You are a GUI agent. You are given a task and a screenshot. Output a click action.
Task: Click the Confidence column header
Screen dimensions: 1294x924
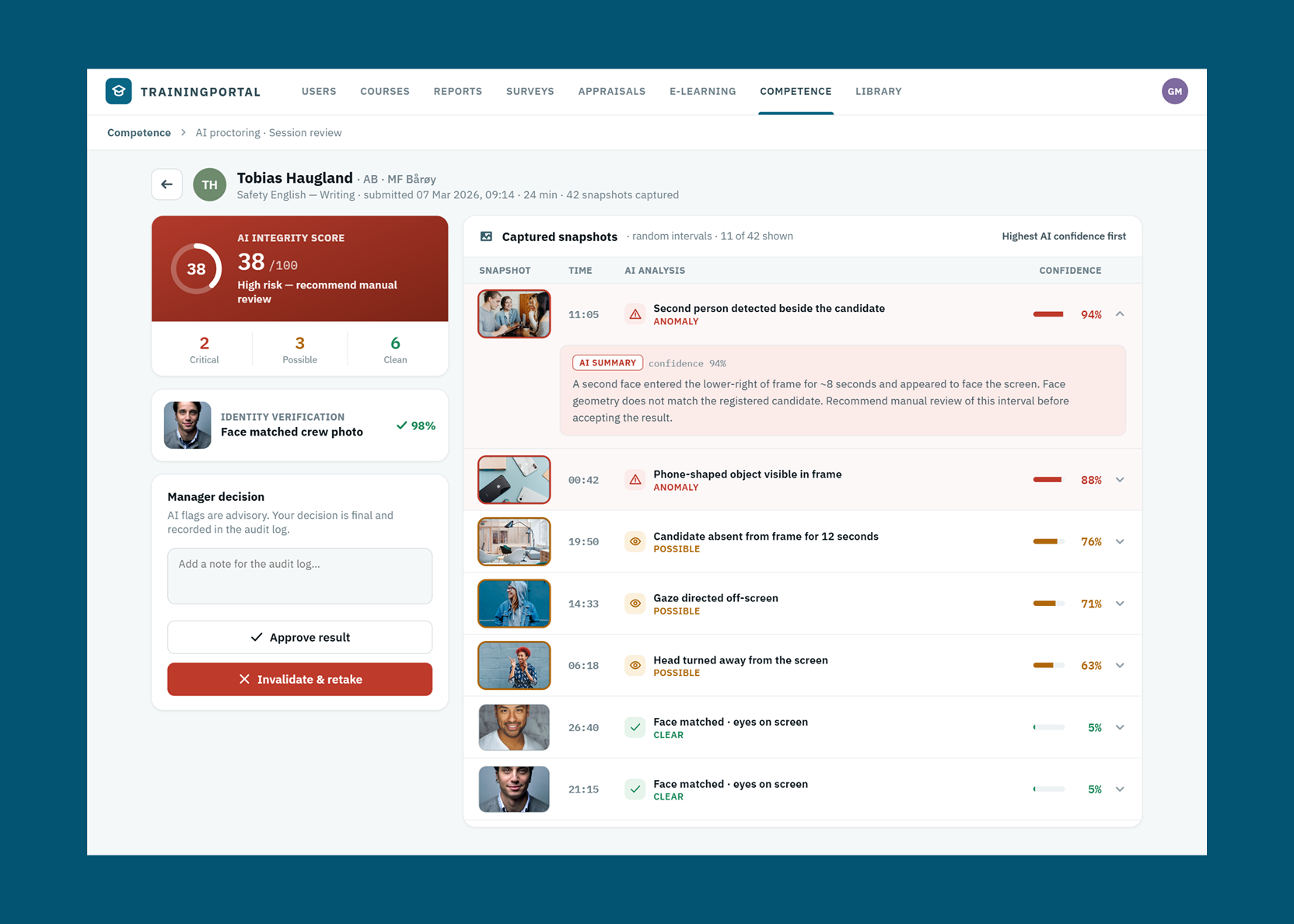[1070, 271]
